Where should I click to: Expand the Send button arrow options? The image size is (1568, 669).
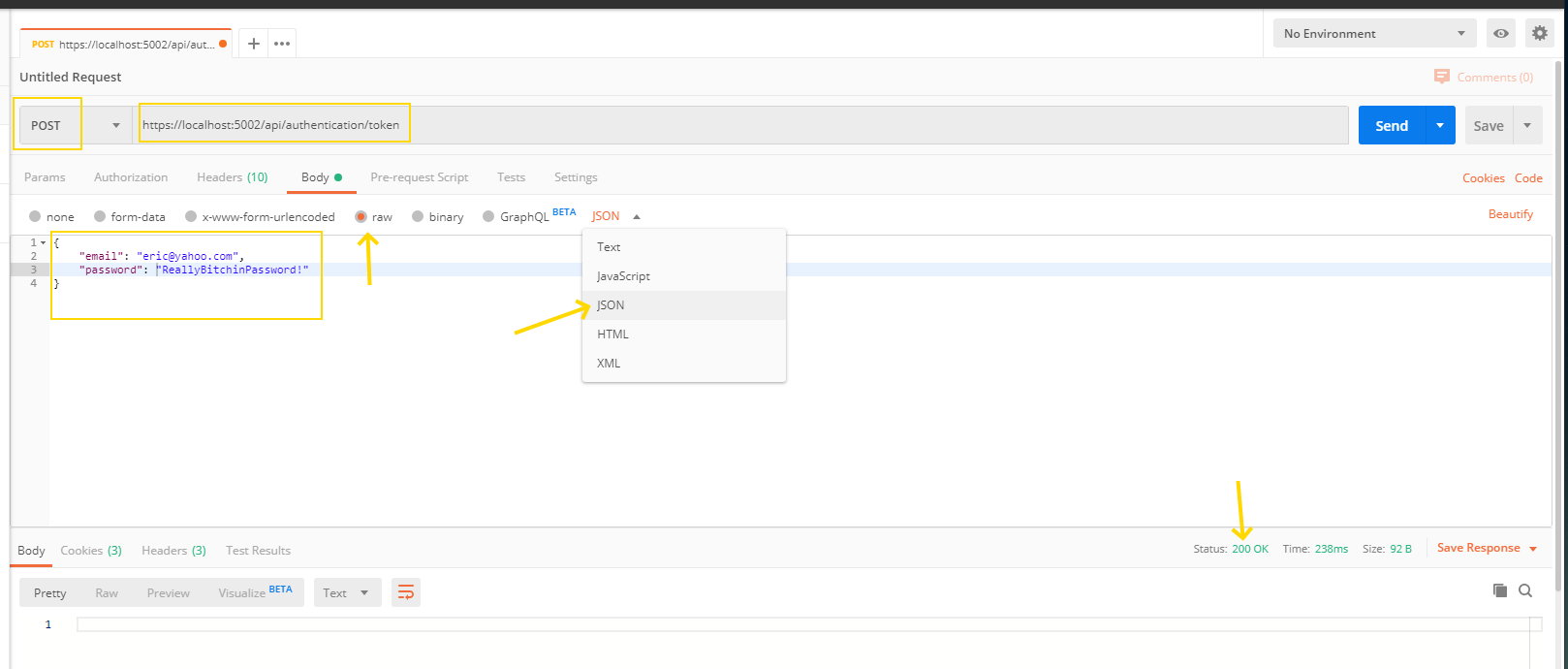(1440, 125)
